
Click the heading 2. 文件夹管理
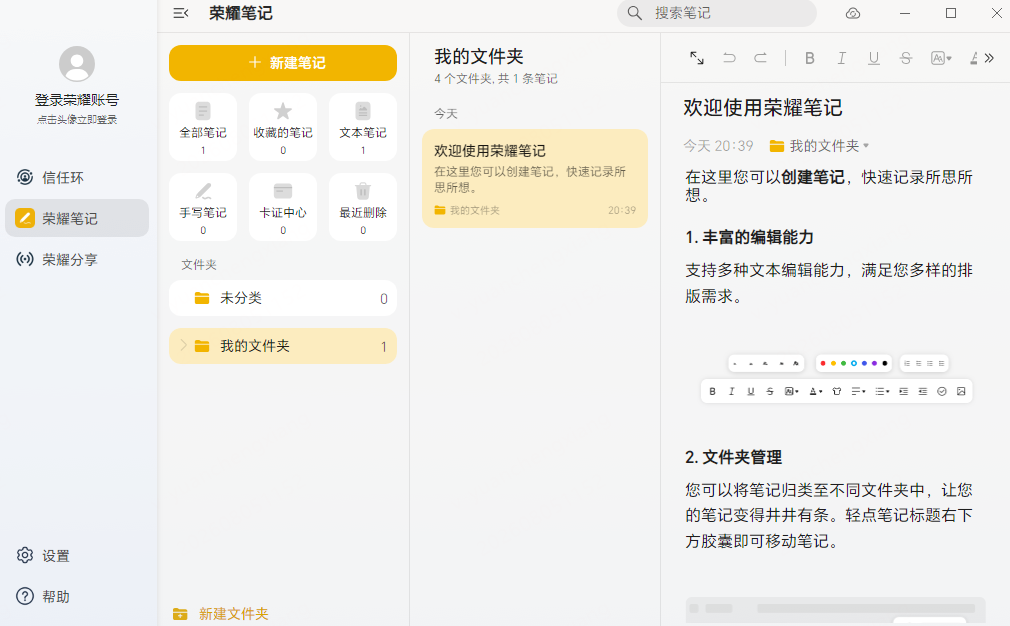[734, 457]
